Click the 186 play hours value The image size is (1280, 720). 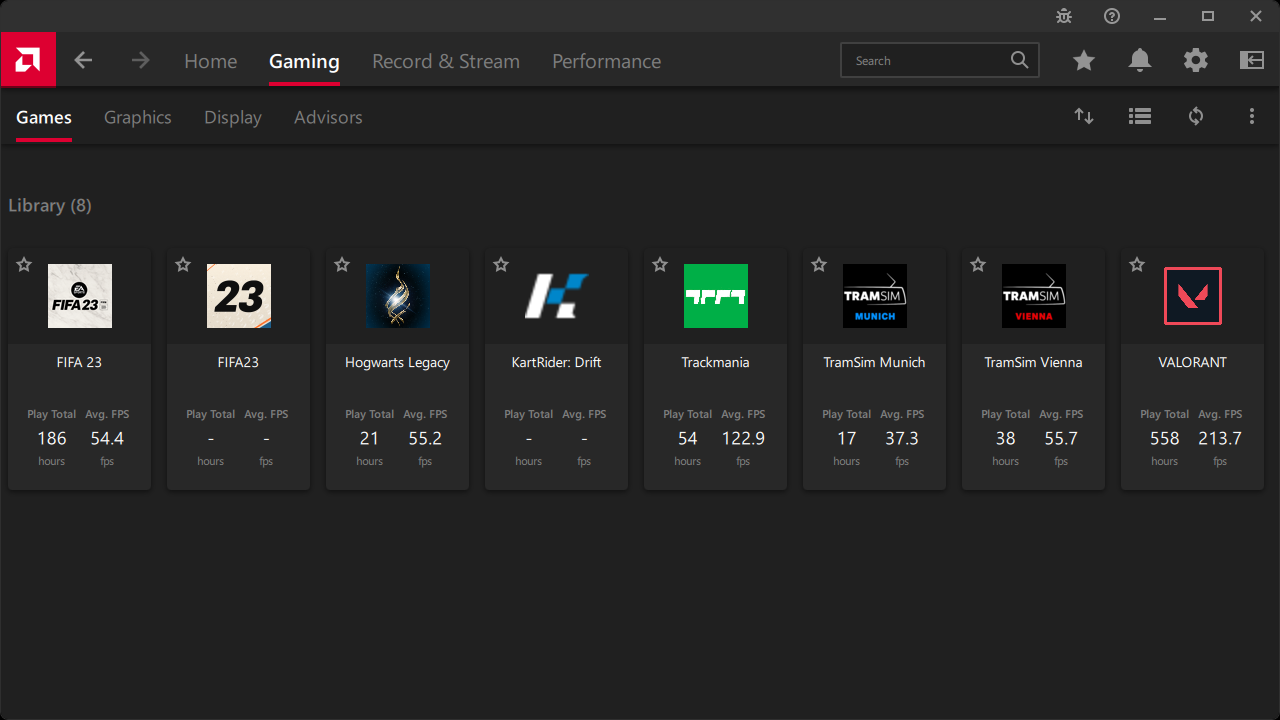(52, 438)
